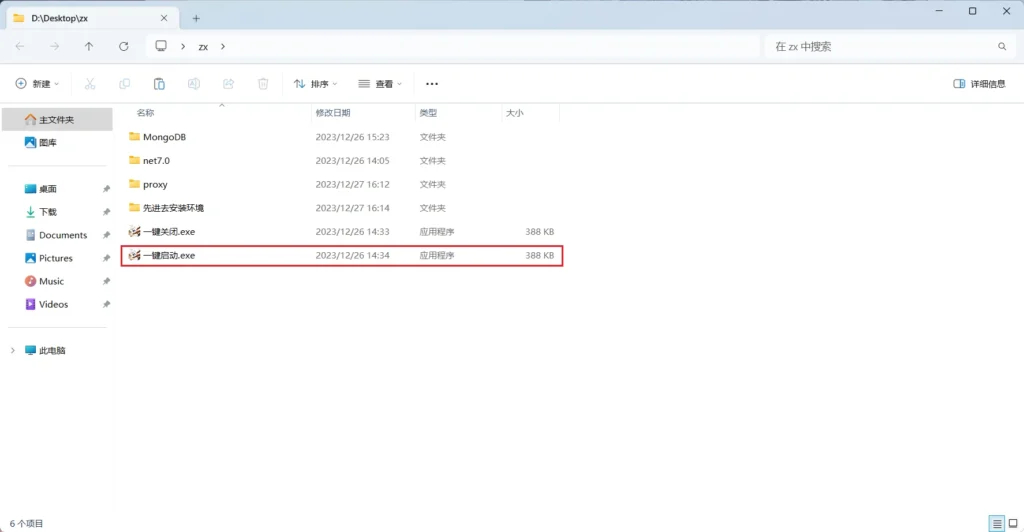Switch to details list view icon

997,523
